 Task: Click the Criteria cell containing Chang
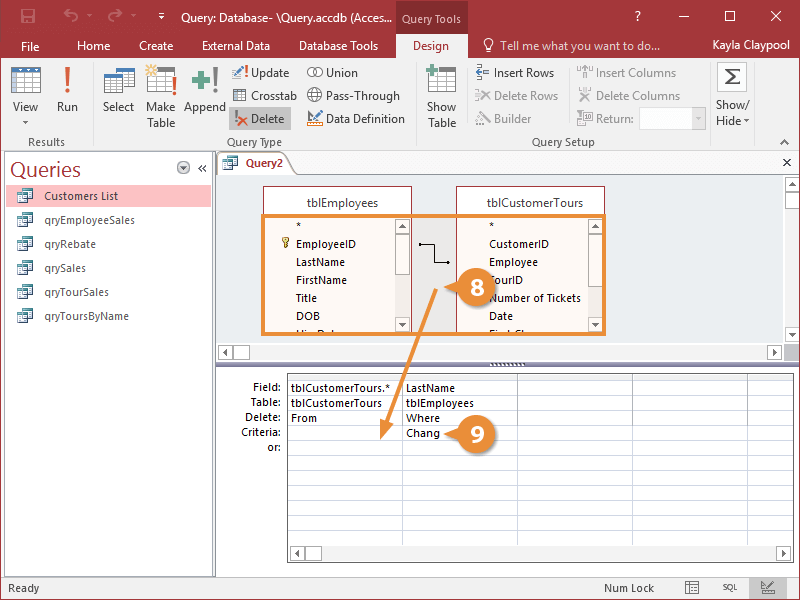tap(425, 433)
